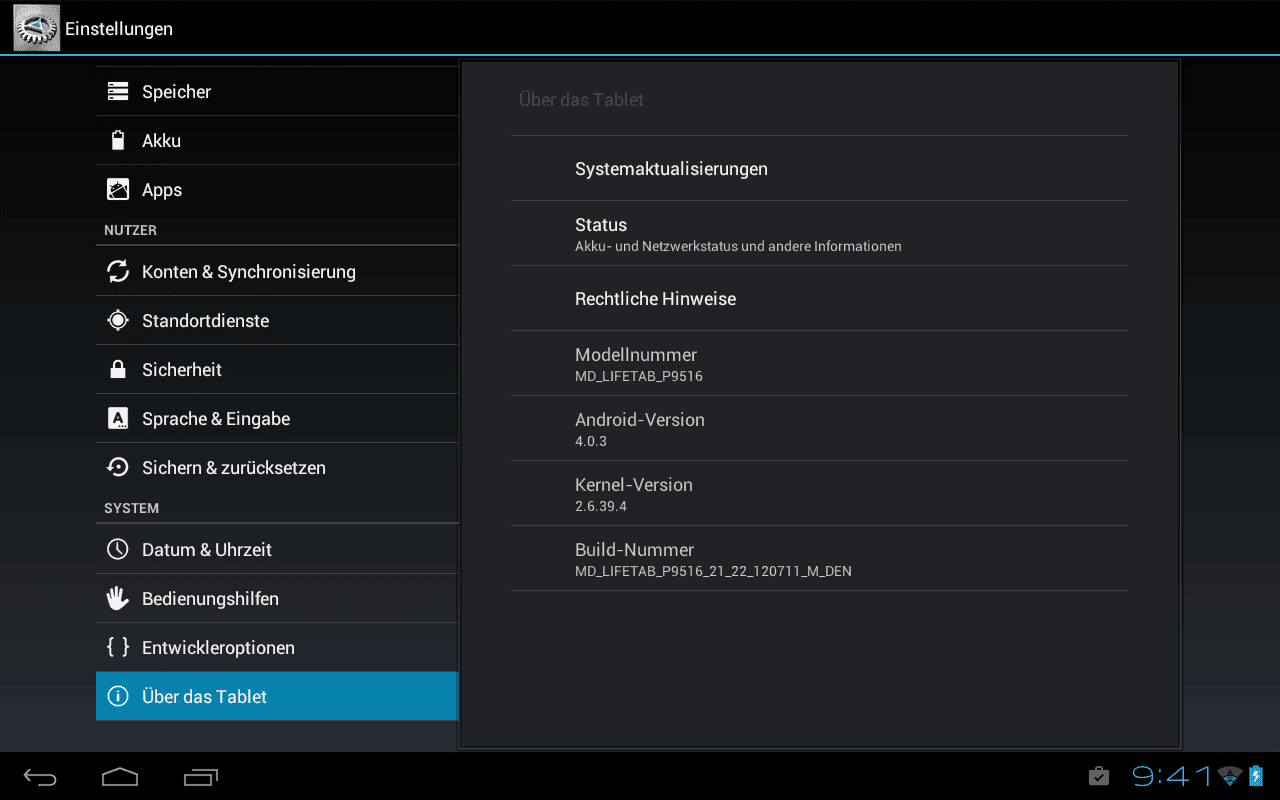Image resolution: width=1280 pixels, height=800 pixels.
Task: Tap the Kernel-Version 2.6.39.4 row
Action: [819, 493]
